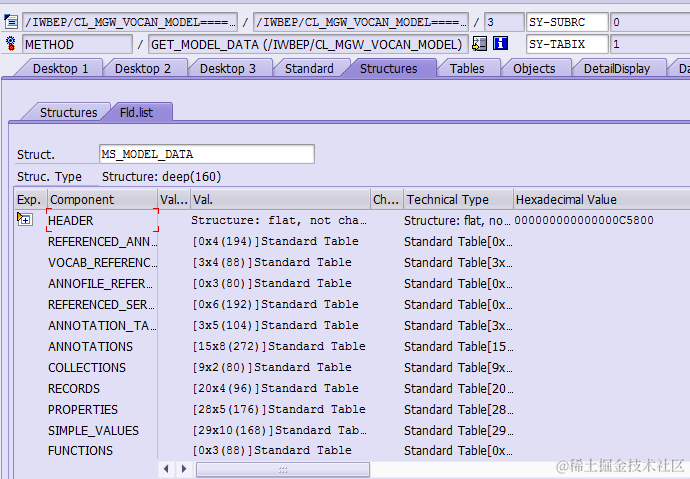The width and height of the screenshot is (690, 479).
Task: Click the horizontal scroll left arrow
Action: coord(166,469)
